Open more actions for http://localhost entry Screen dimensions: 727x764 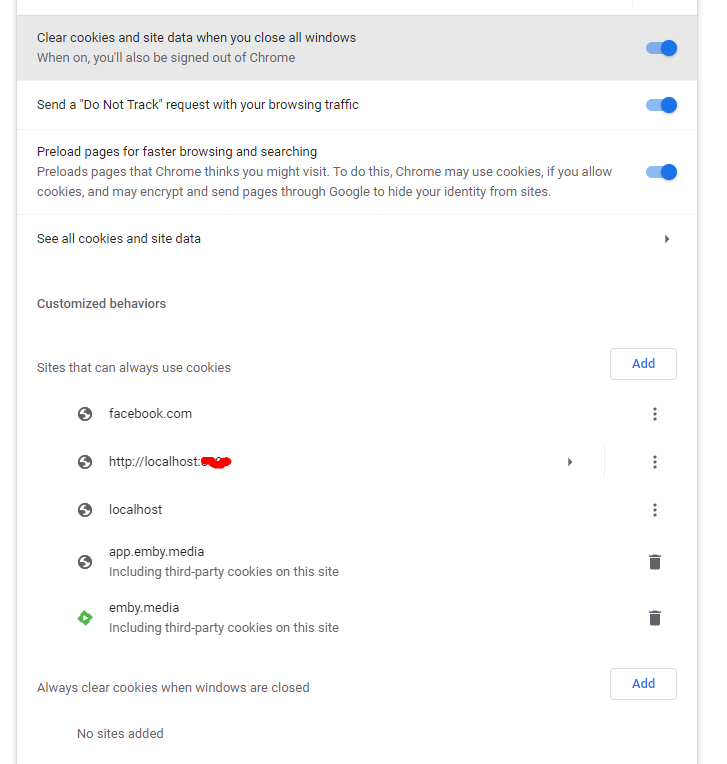pyautogui.click(x=655, y=462)
